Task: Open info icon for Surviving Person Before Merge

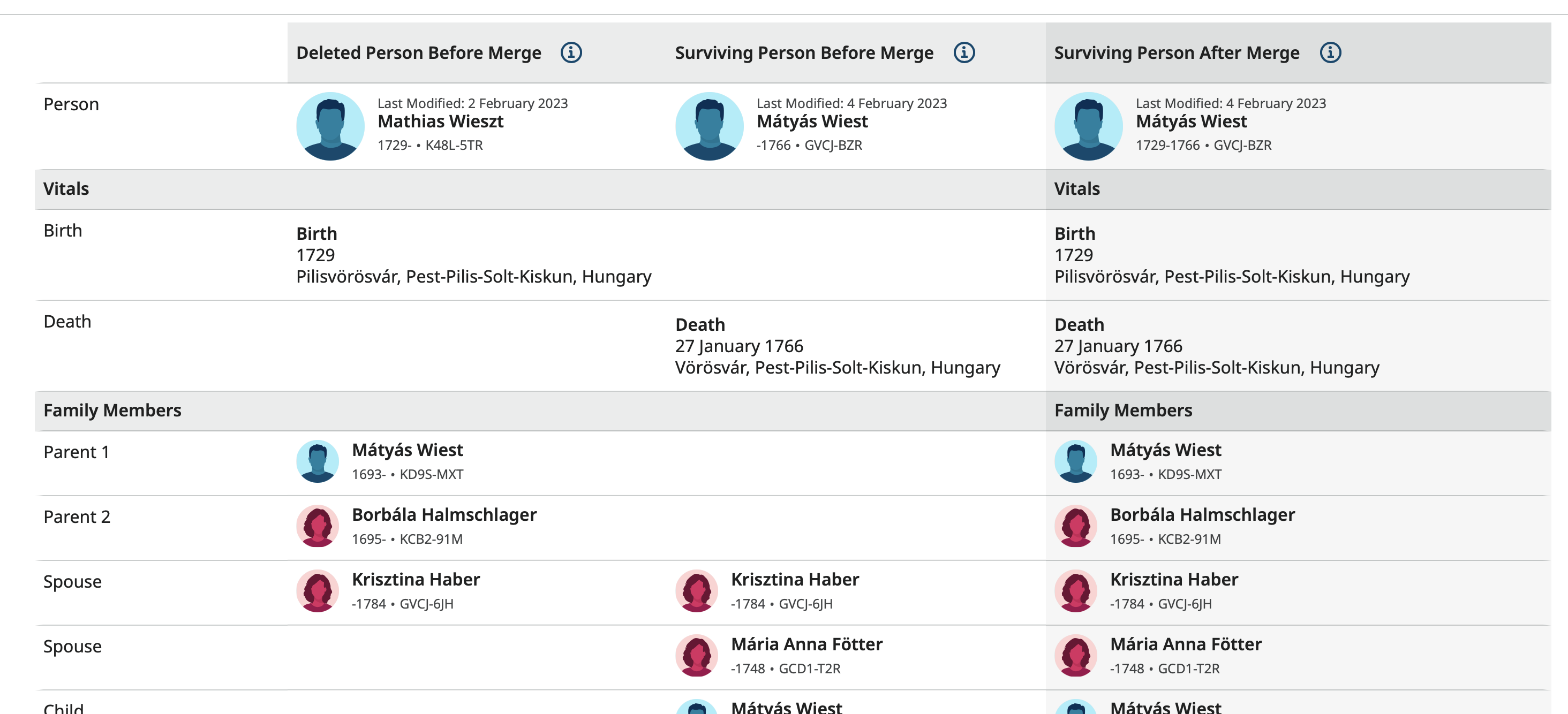Action: 964,53
